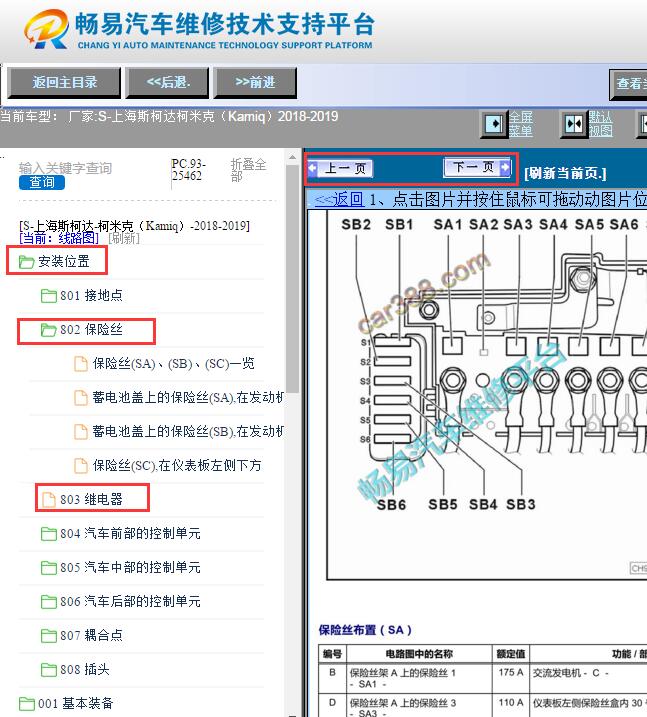Screen dimensions: 647x717
Task: Click the 编号 column header
Action: pyautogui.click(x=332, y=654)
